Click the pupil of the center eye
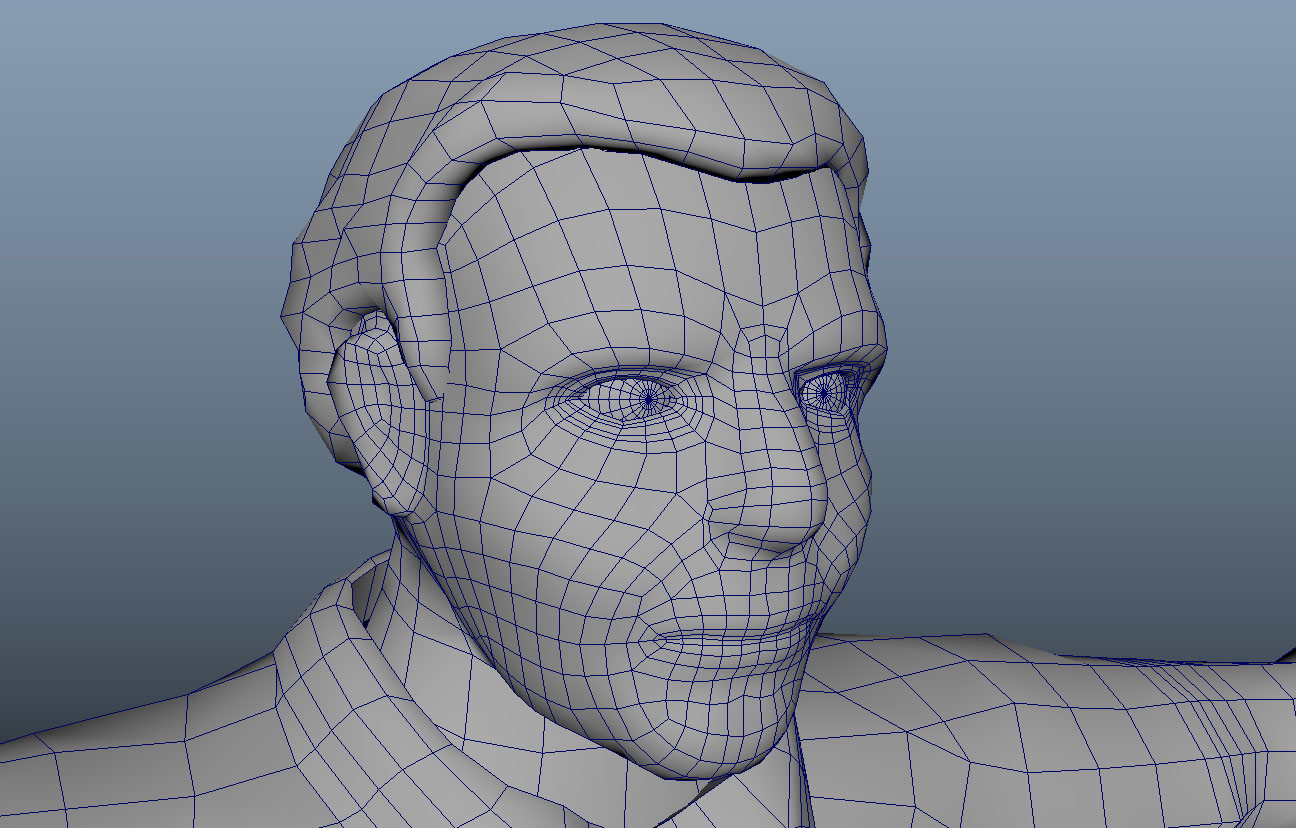Image resolution: width=1296 pixels, height=828 pixels. [648, 398]
